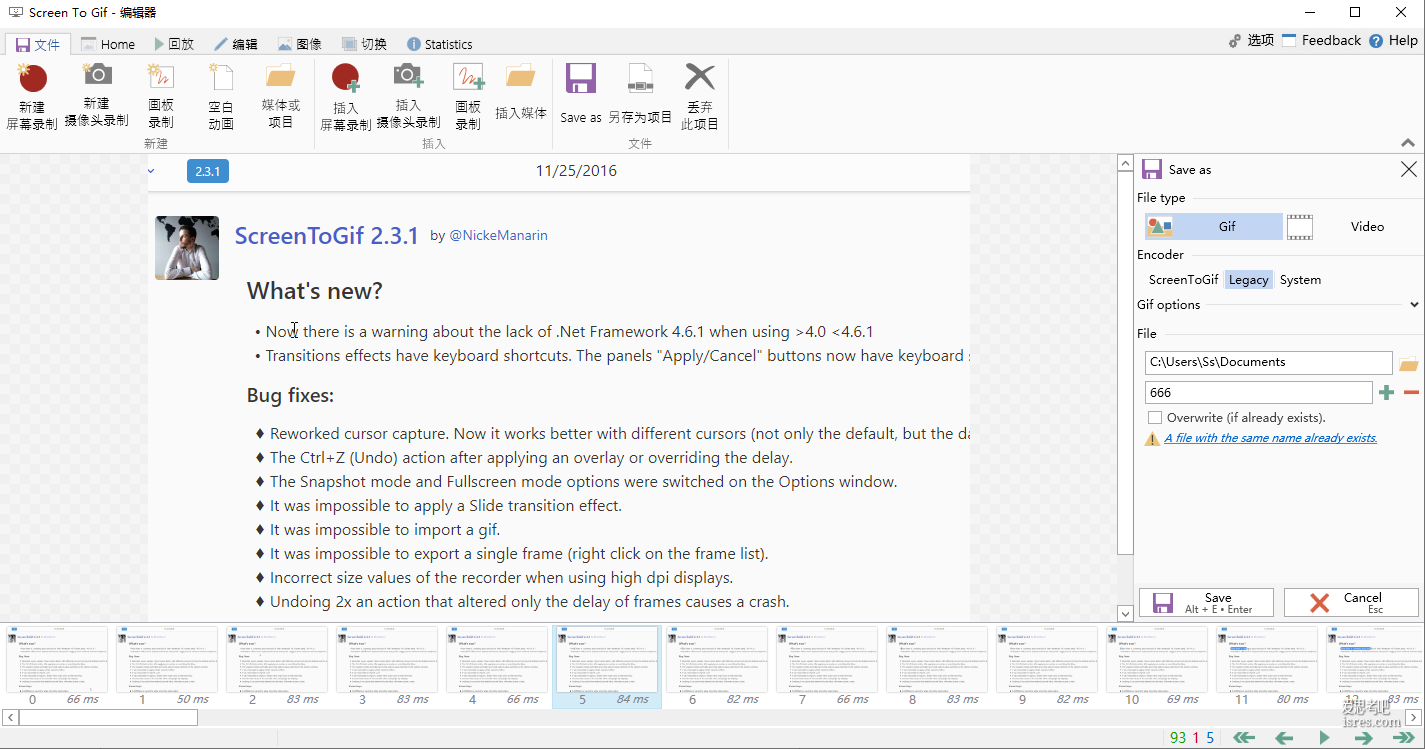Insert a screen recording (插入屏幕录制)

click(346, 97)
